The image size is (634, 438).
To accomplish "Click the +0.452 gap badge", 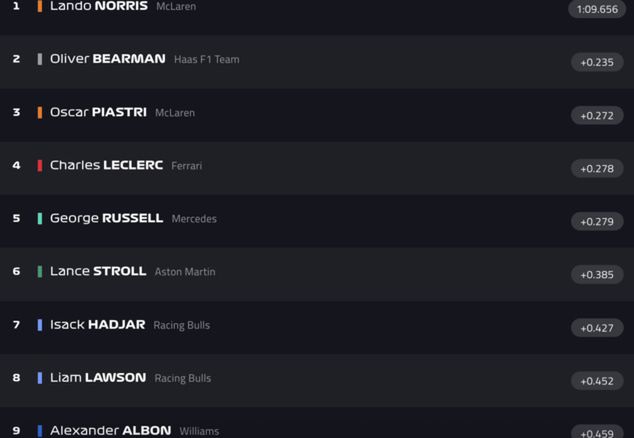I will (597, 380).
